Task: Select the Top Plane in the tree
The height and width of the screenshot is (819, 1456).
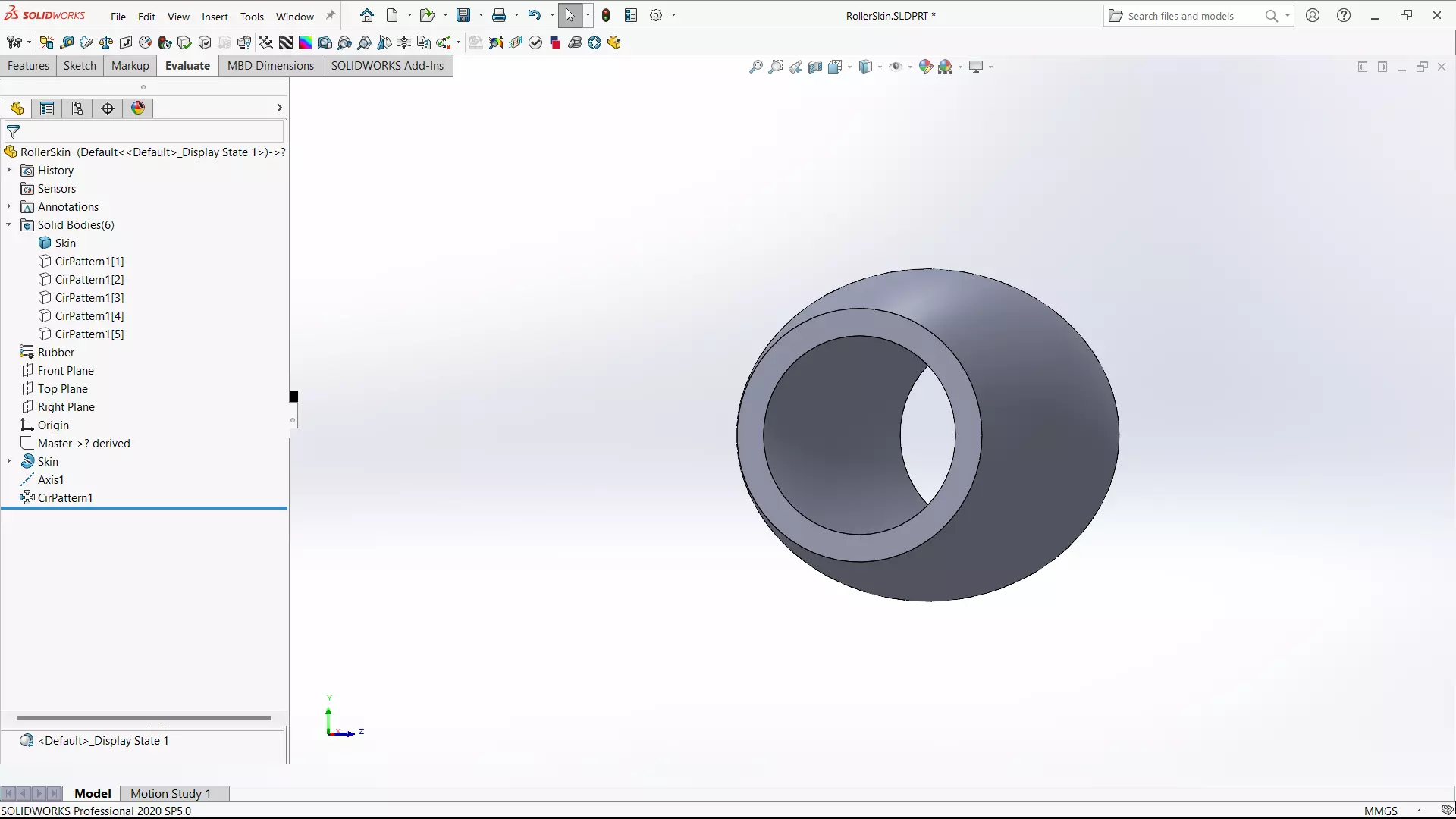Action: pos(55,389)
